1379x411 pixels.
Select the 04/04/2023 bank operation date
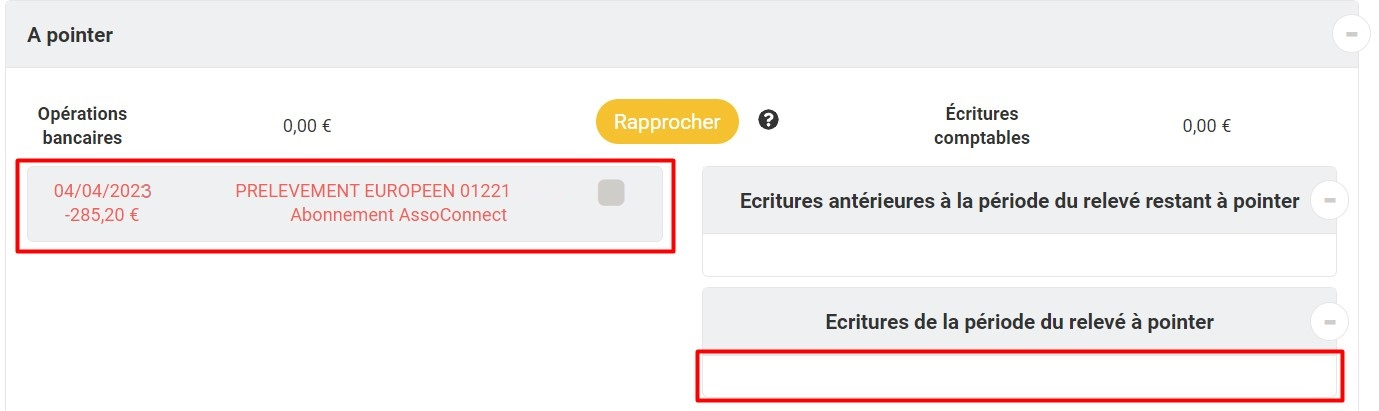103,191
